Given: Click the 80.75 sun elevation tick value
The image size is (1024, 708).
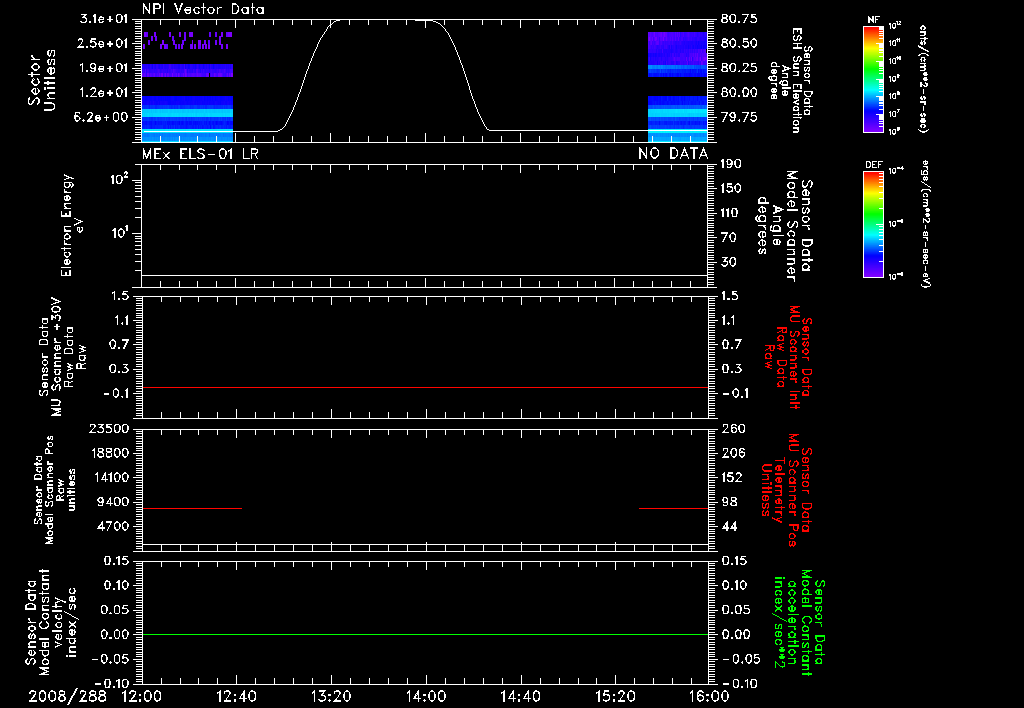Looking at the screenshot, I should click(739, 19).
